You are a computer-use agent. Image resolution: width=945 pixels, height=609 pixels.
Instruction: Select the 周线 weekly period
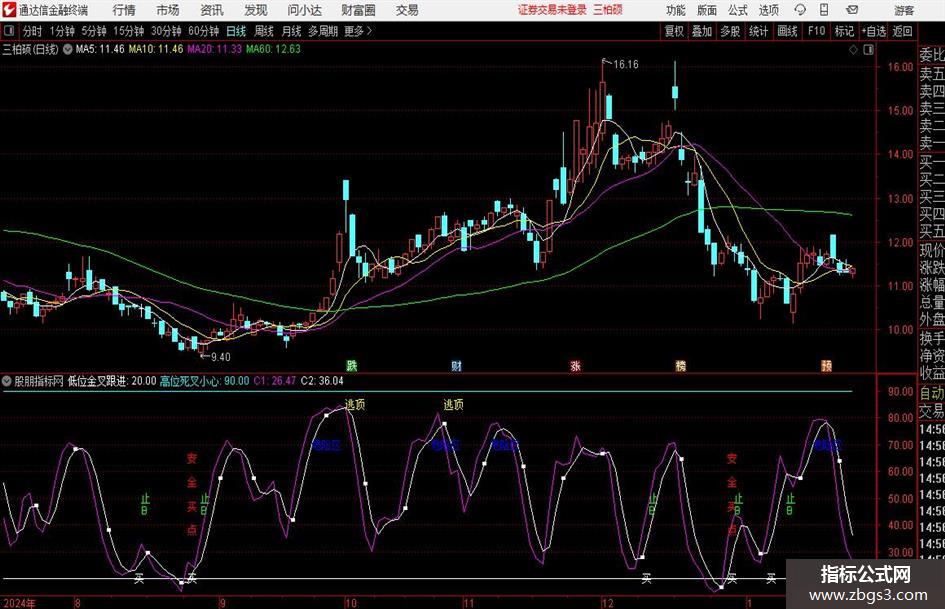(x=264, y=31)
